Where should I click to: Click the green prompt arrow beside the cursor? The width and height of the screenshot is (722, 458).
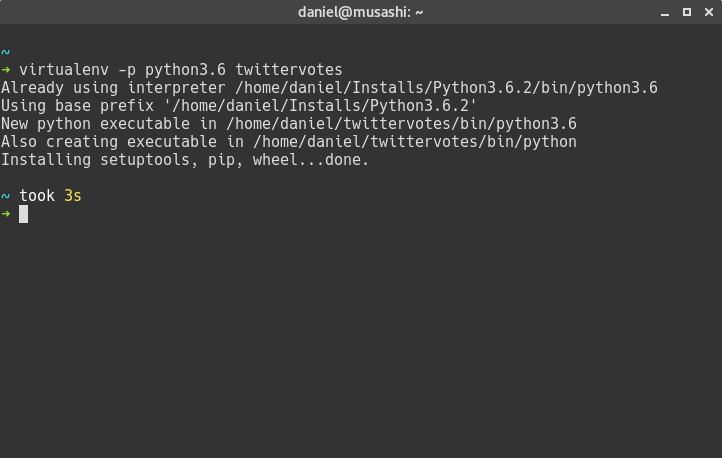pyautogui.click(x=6, y=214)
